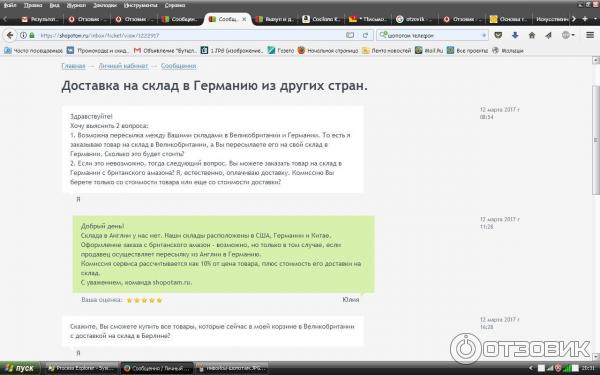Rate the reply with the fifth star
600x375 pixels.
[x=160, y=300]
